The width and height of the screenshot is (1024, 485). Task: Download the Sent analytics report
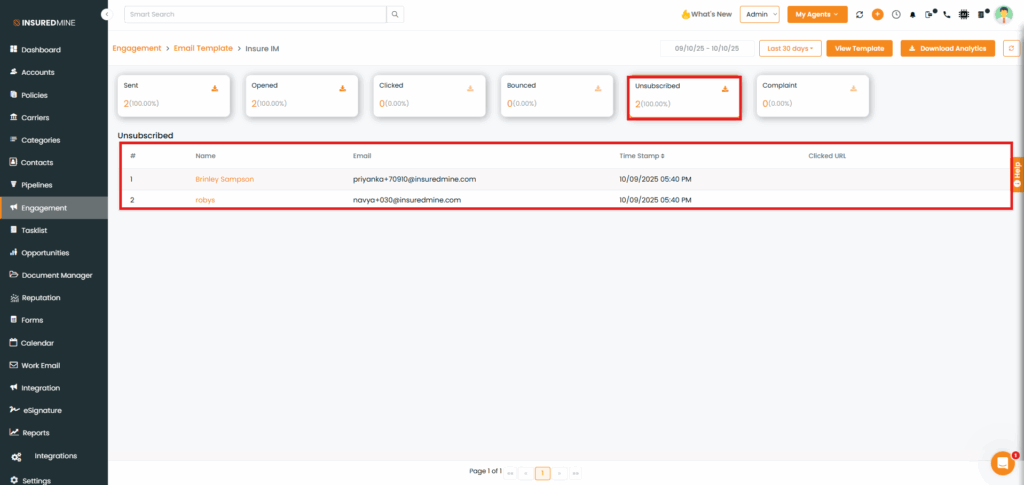click(x=214, y=89)
